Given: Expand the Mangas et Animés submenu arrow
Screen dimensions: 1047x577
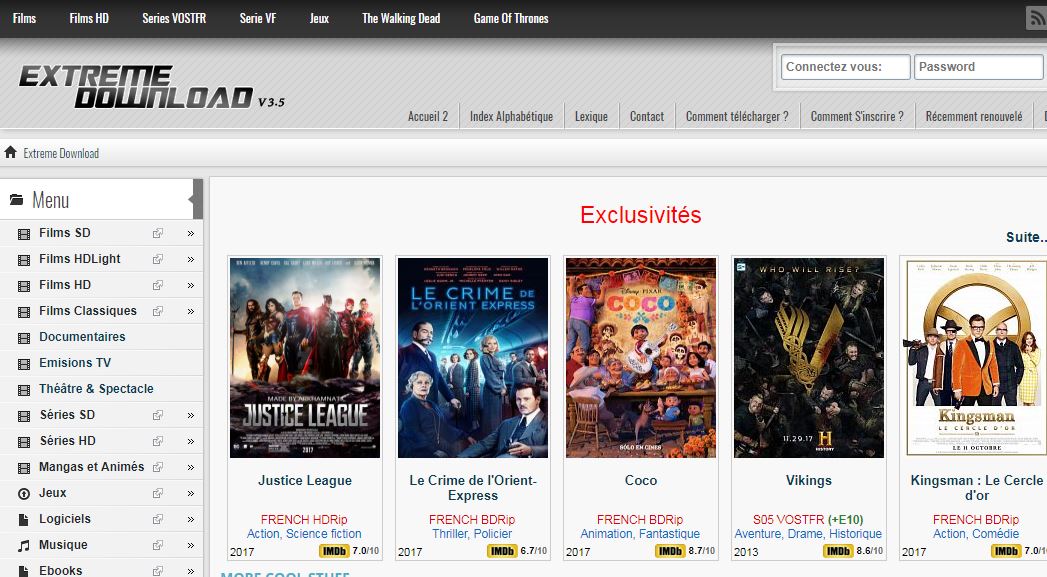Looking at the screenshot, I should (x=191, y=467).
